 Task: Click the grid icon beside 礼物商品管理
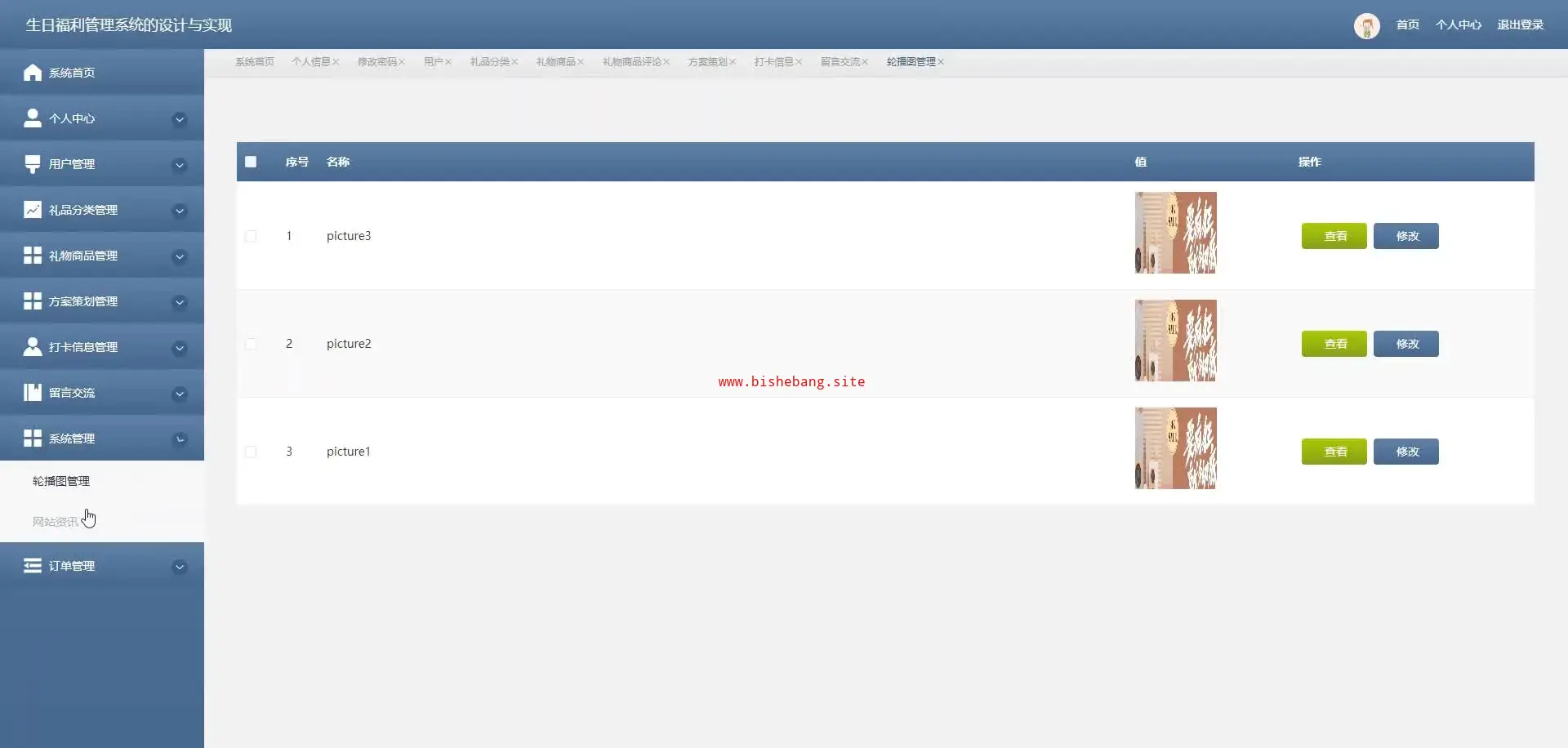33,256
